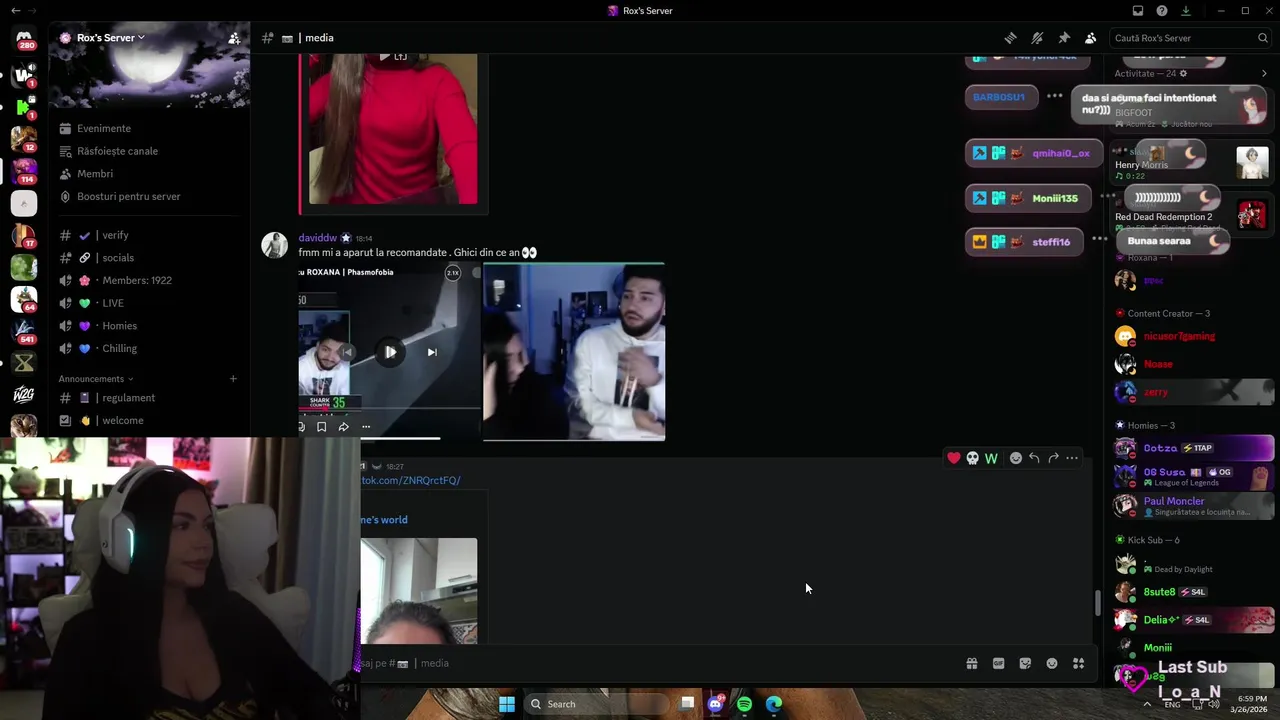Screen dimensions: 1280x720
Task: Open the Help icon in title bar
Action: tap(1162, 11)
